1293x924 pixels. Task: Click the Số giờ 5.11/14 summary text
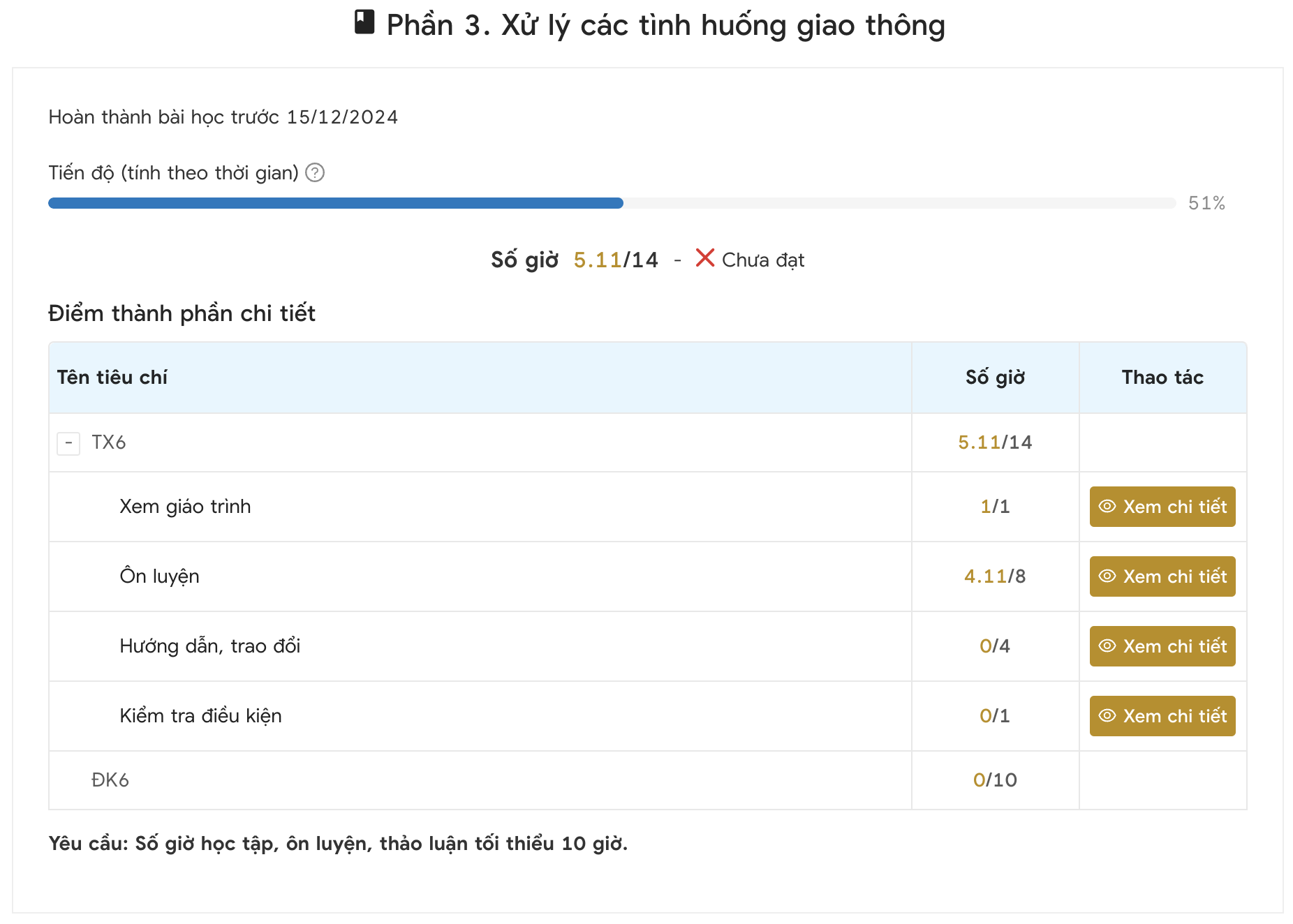point(574,259)
